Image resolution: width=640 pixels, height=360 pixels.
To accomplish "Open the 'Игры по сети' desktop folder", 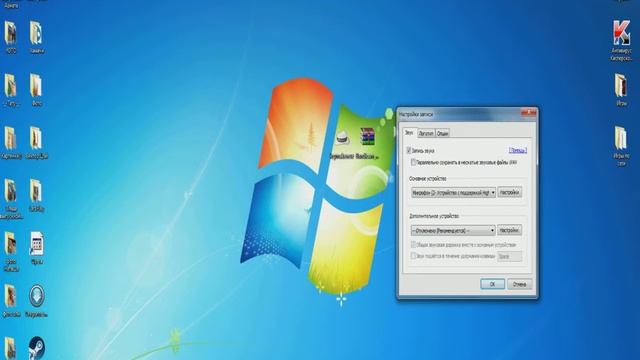I will coord(621,138).
